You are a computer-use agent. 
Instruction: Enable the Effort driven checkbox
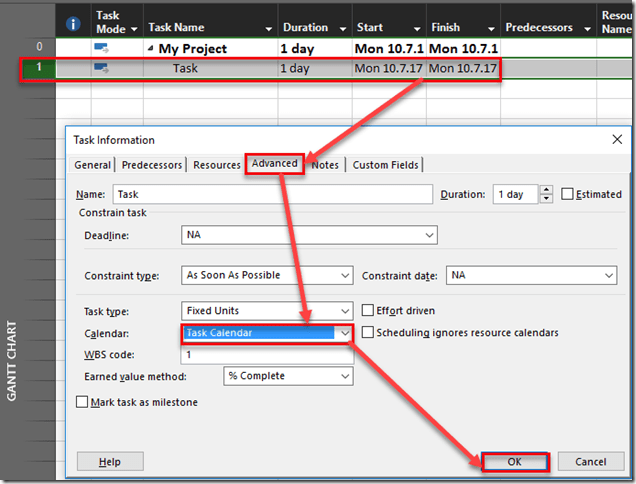point(368,311)
